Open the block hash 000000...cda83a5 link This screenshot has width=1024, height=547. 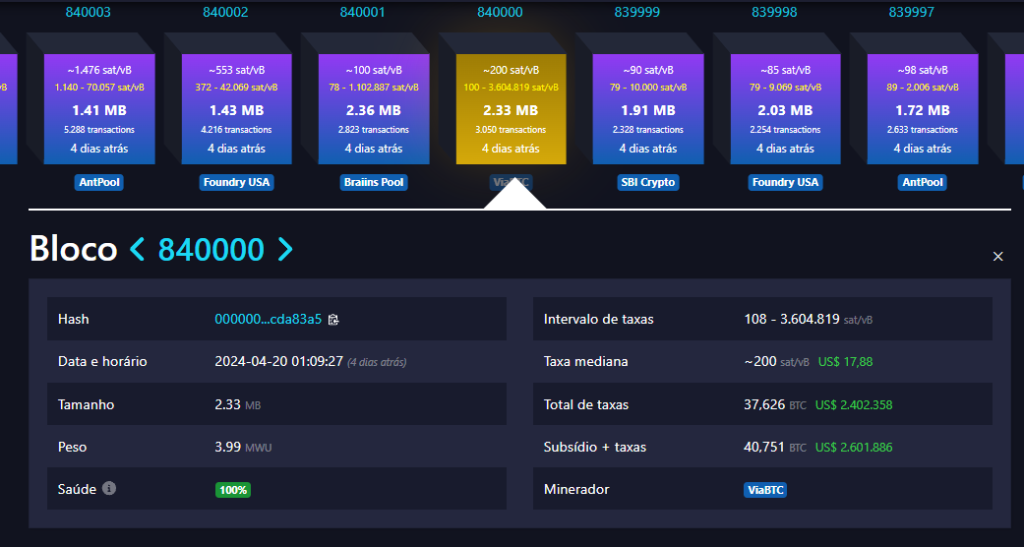[268, 319]
